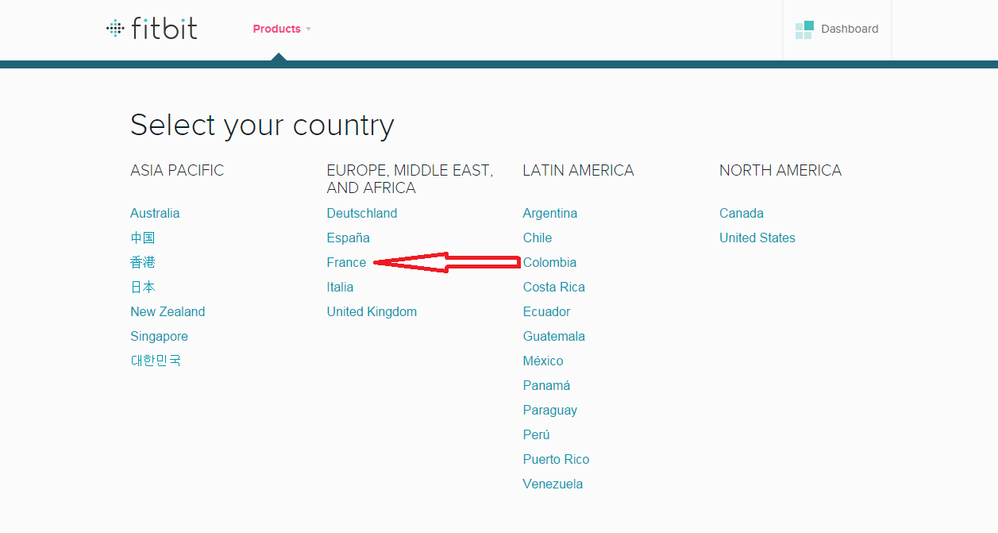This screenshot has width=998, height=533.
Task: Open the Dashboard link
Action: pyautogui.click(x=849, y=29)
